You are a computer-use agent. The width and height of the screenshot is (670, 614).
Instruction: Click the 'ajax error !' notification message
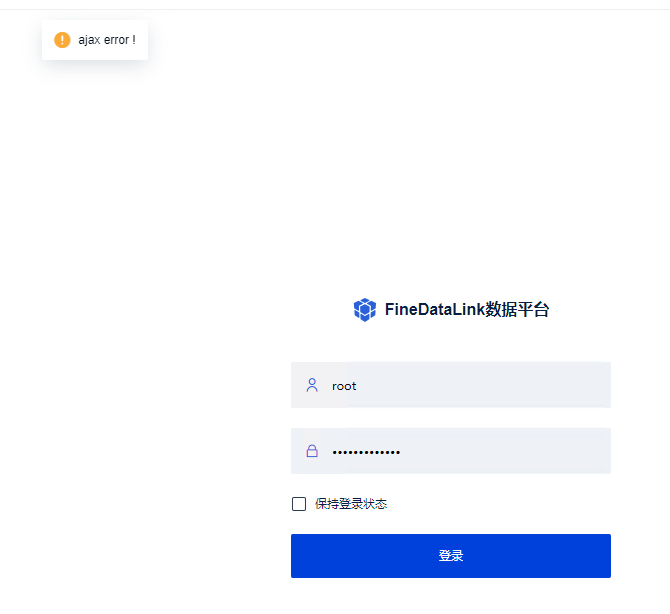pos(107,40)
